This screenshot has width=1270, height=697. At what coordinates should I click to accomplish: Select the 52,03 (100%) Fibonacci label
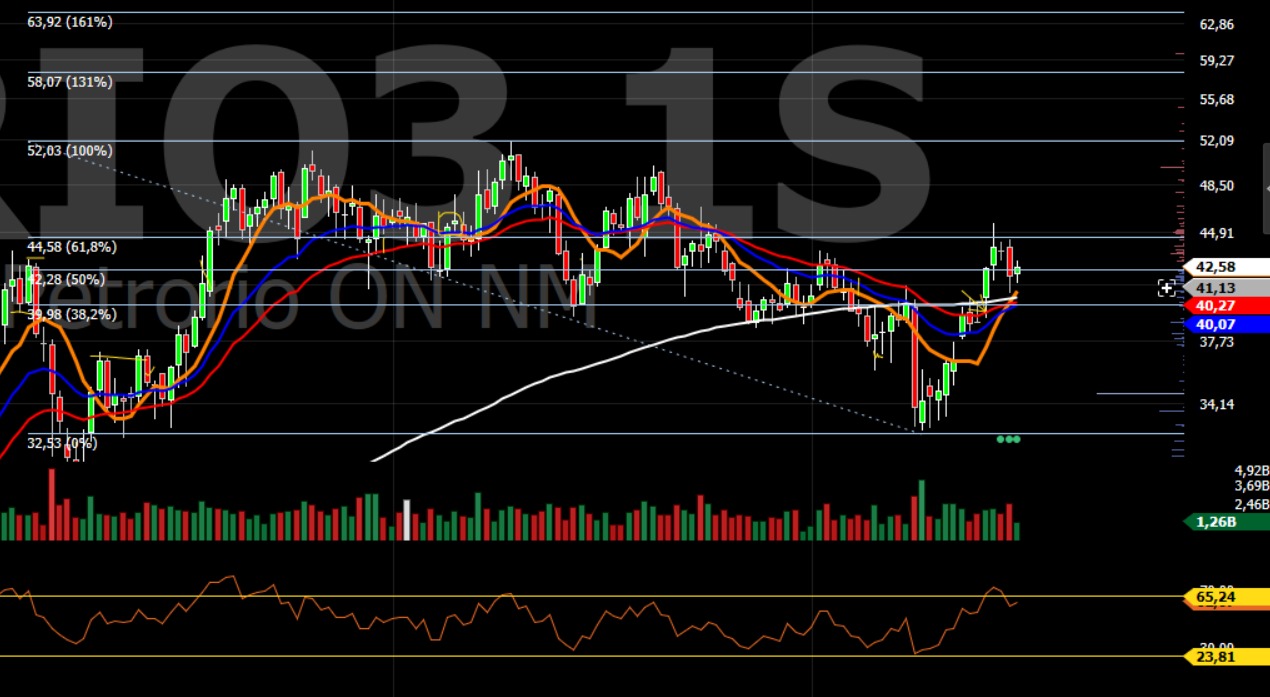tap(70, 150)
